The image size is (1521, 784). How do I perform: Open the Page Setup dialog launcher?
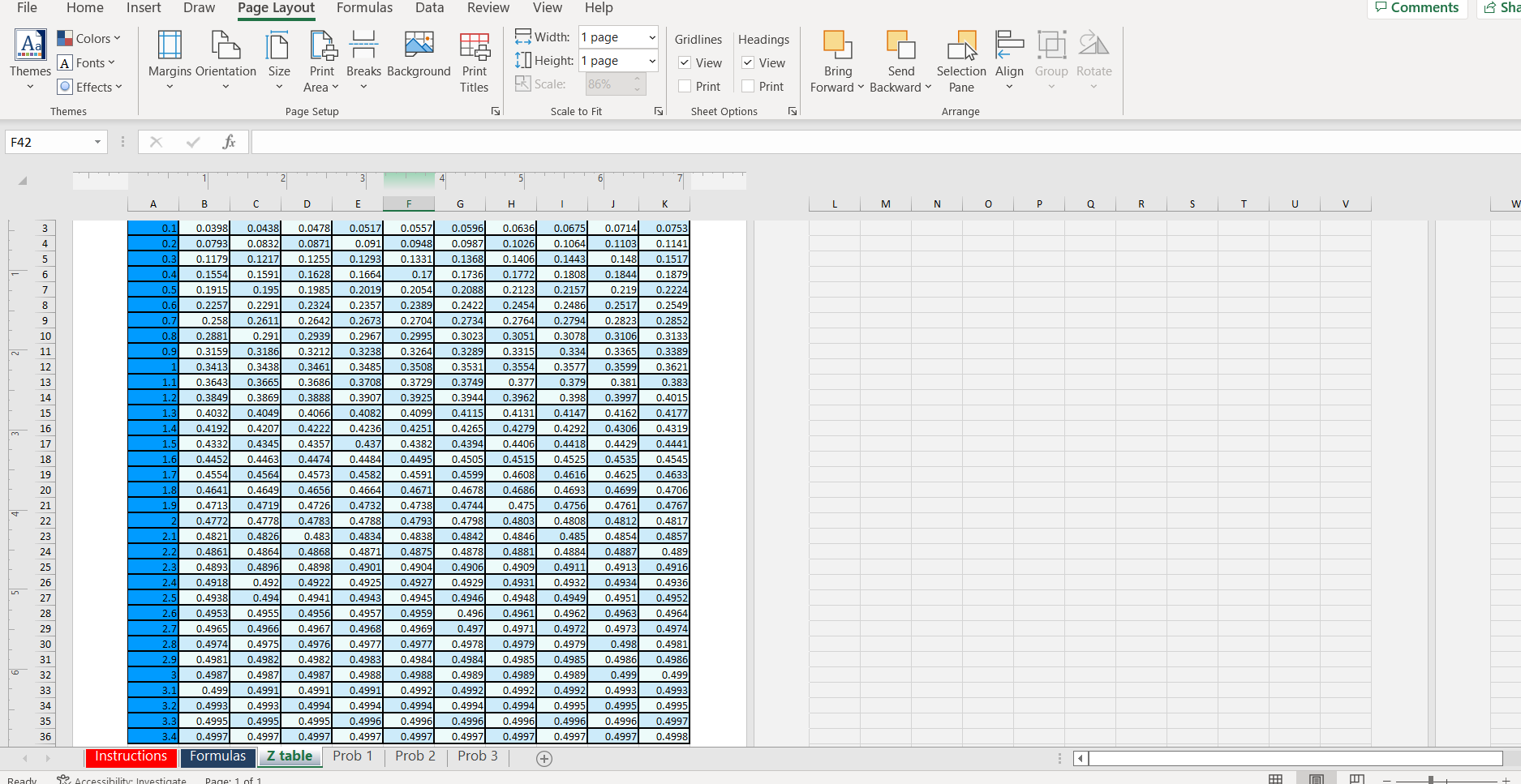click(x=495, y=111)
